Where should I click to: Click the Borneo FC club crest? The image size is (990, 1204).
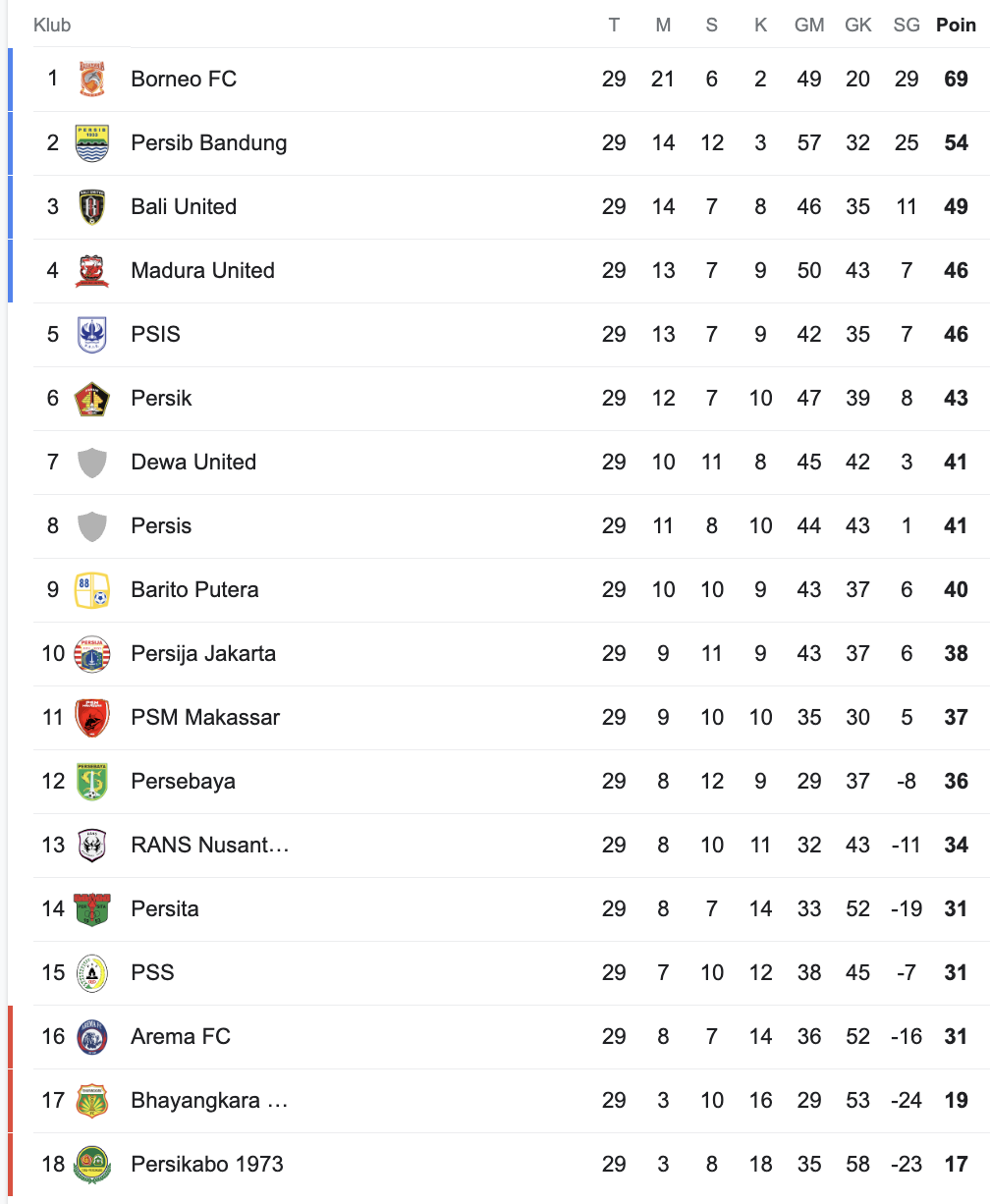click(x=92, y=79)
